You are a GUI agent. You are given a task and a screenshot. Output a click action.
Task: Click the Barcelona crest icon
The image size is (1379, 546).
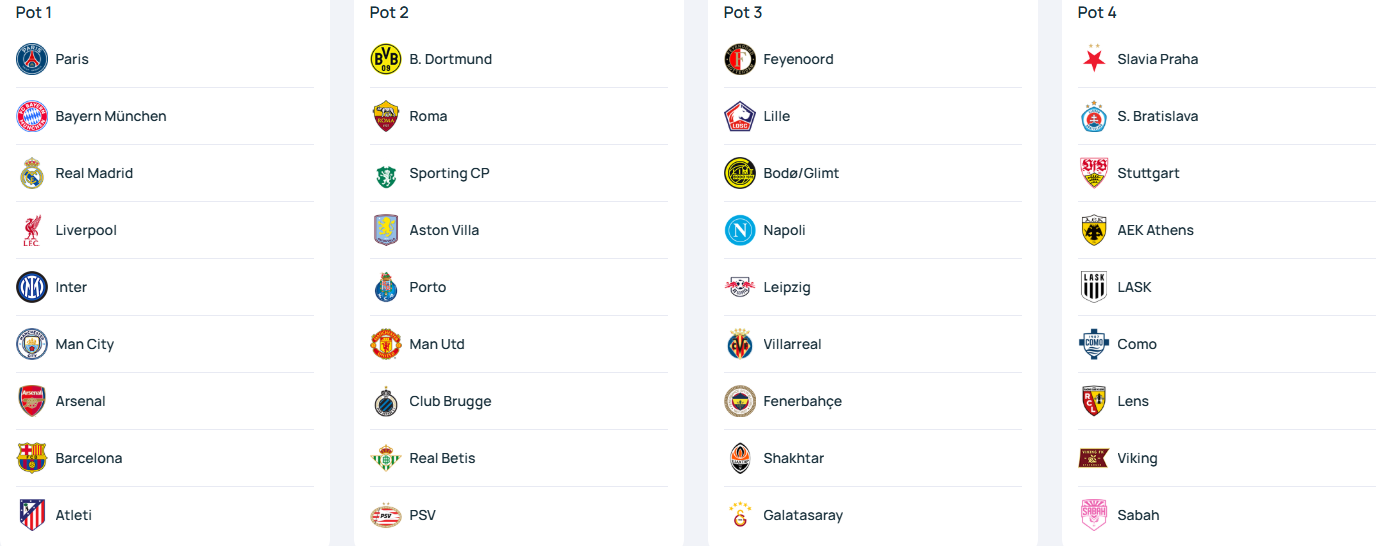[x=32, y=458]
